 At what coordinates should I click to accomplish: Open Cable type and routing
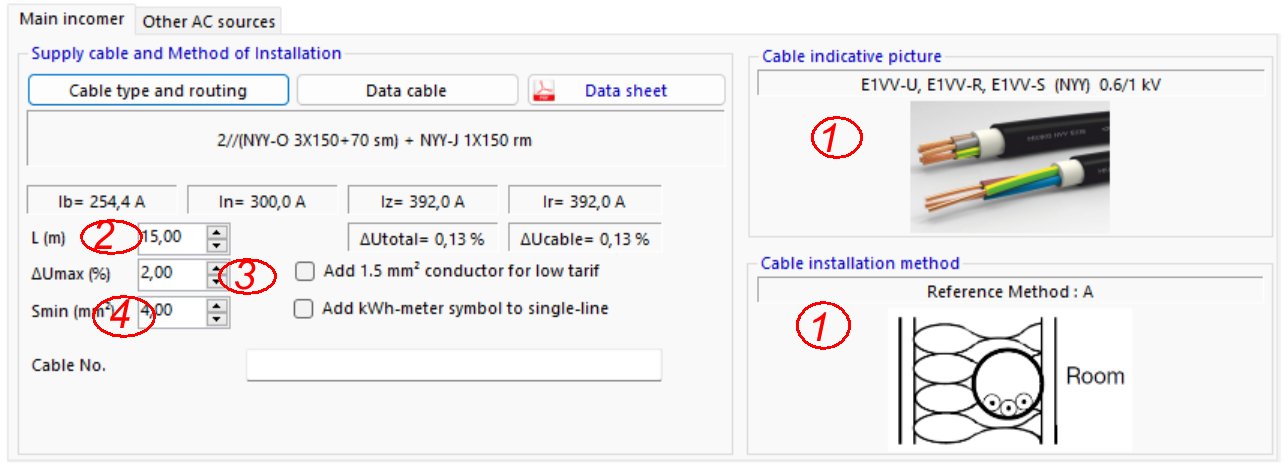(x=158, y=90)
